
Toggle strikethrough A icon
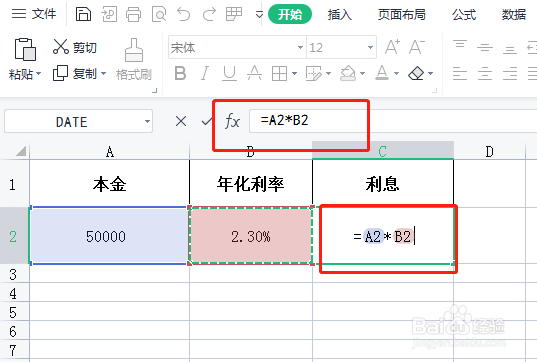click(254, 73)
